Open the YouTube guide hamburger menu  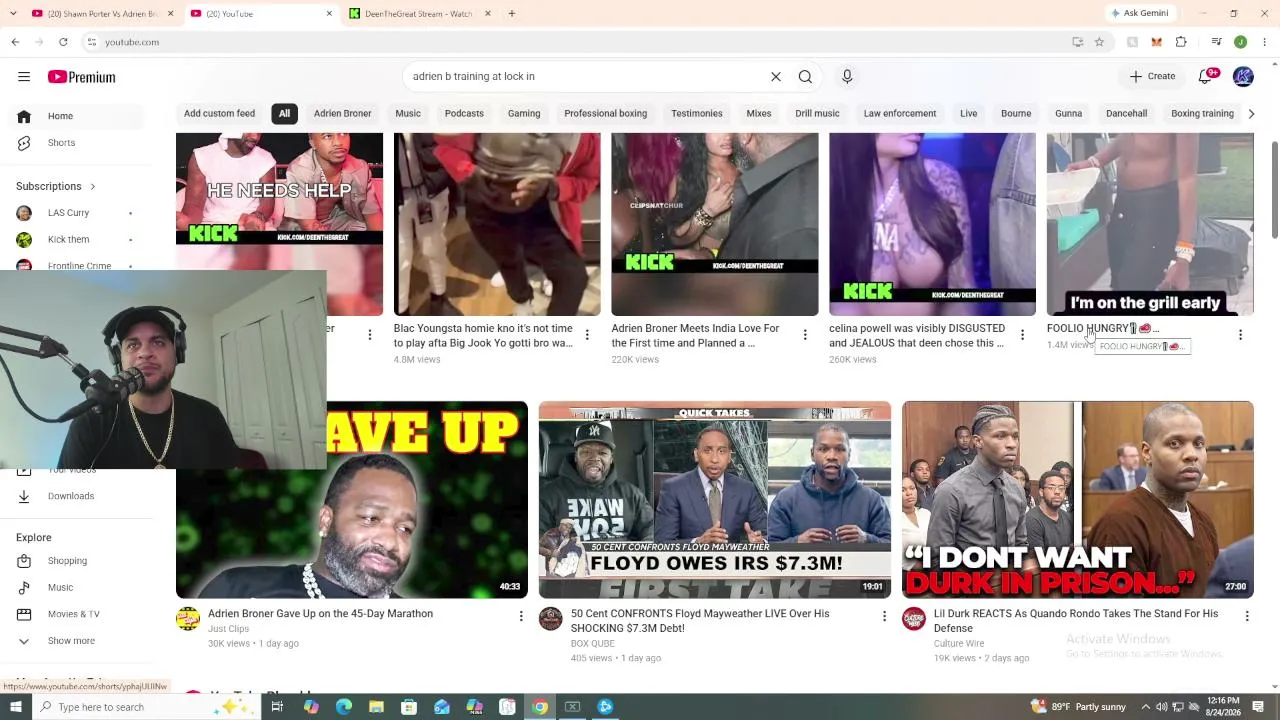[24, 77]
